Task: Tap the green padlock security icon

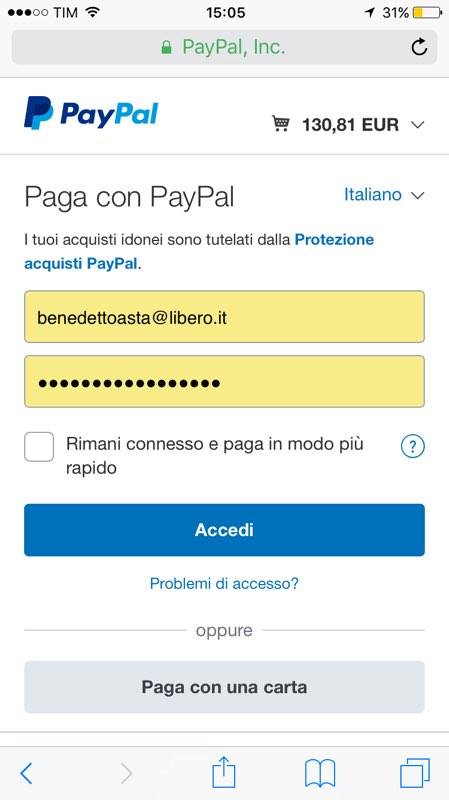Action: pos(166,48)
